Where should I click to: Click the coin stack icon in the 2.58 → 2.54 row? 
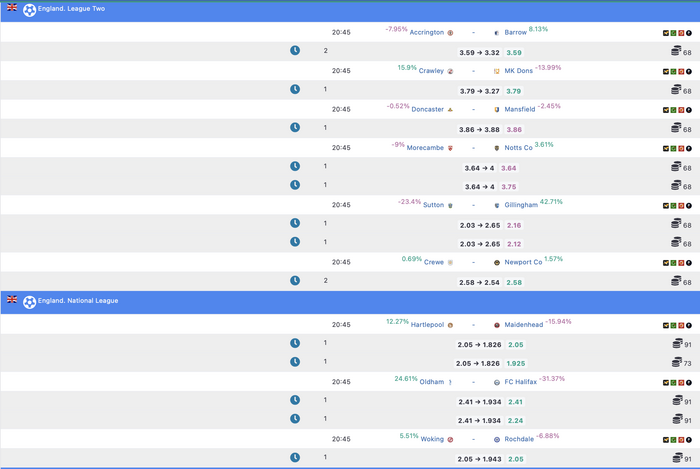click(676, 281)
